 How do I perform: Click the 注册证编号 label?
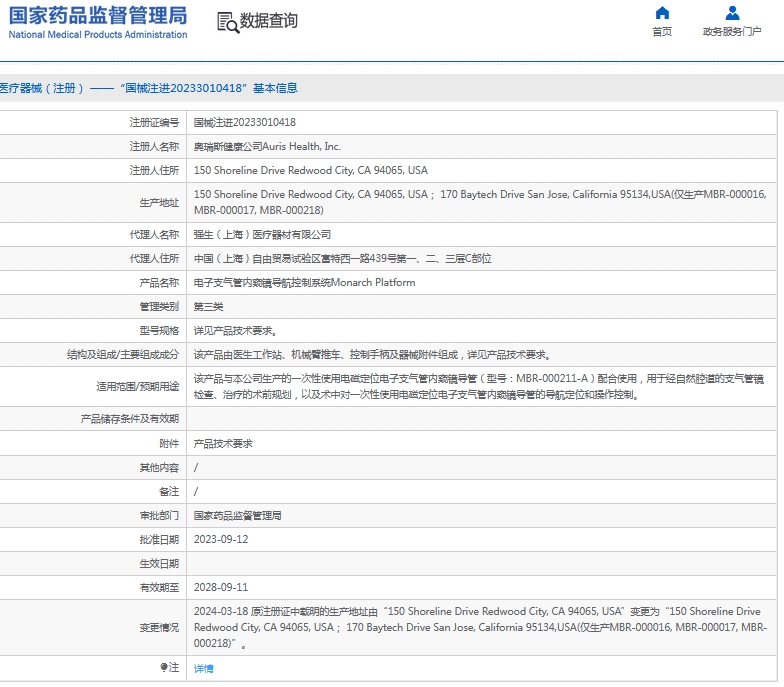click(154, 122)
